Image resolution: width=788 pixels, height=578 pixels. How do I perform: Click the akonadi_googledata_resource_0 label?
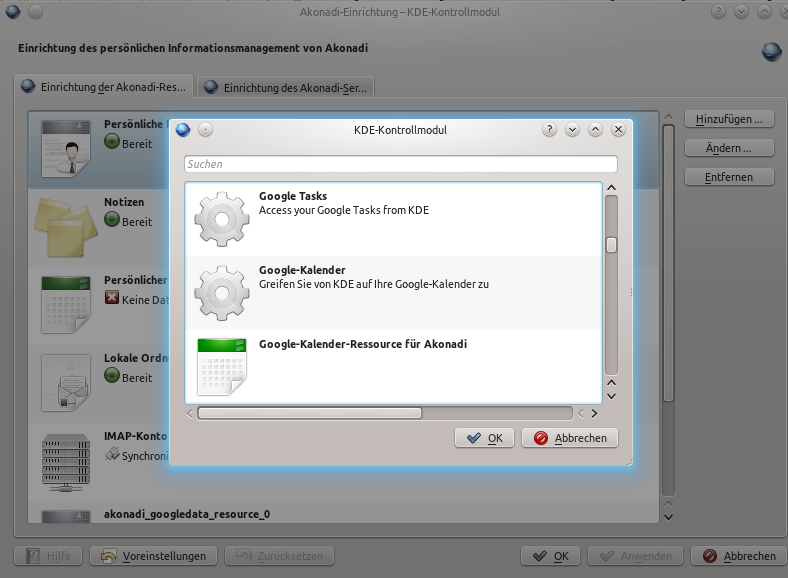(187, 514)
